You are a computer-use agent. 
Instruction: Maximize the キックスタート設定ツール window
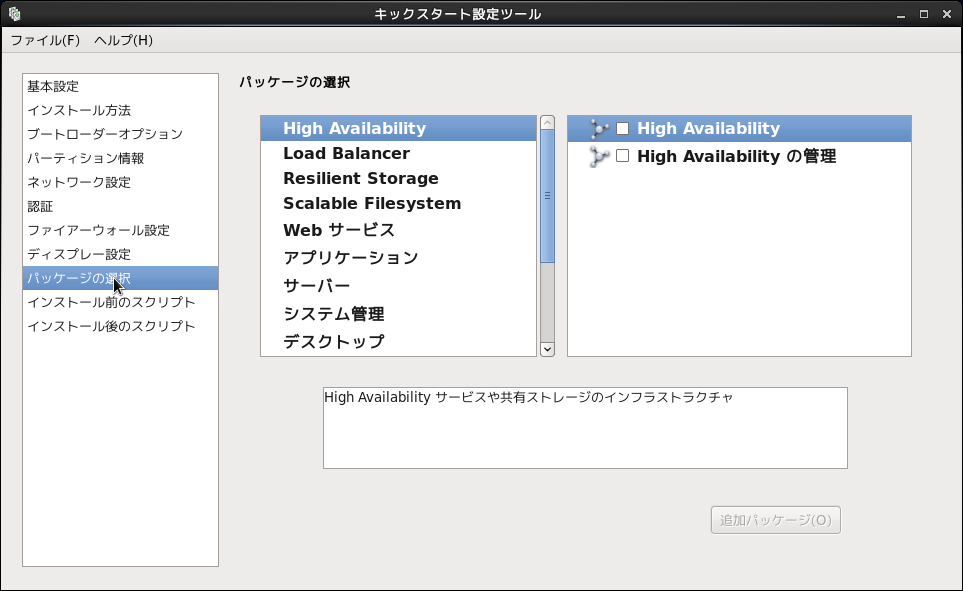(923, 14)
